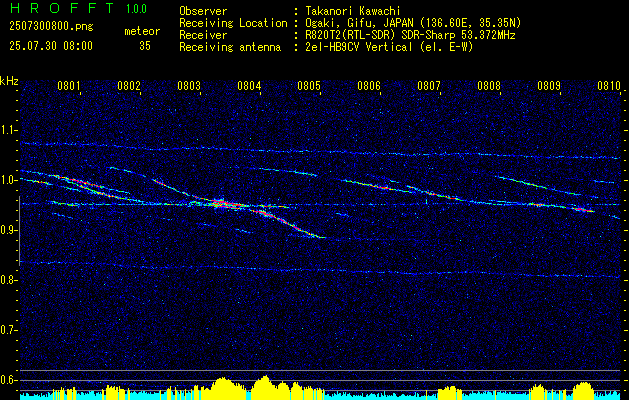Click the 0.7 frequency axis label

[8, 330]
